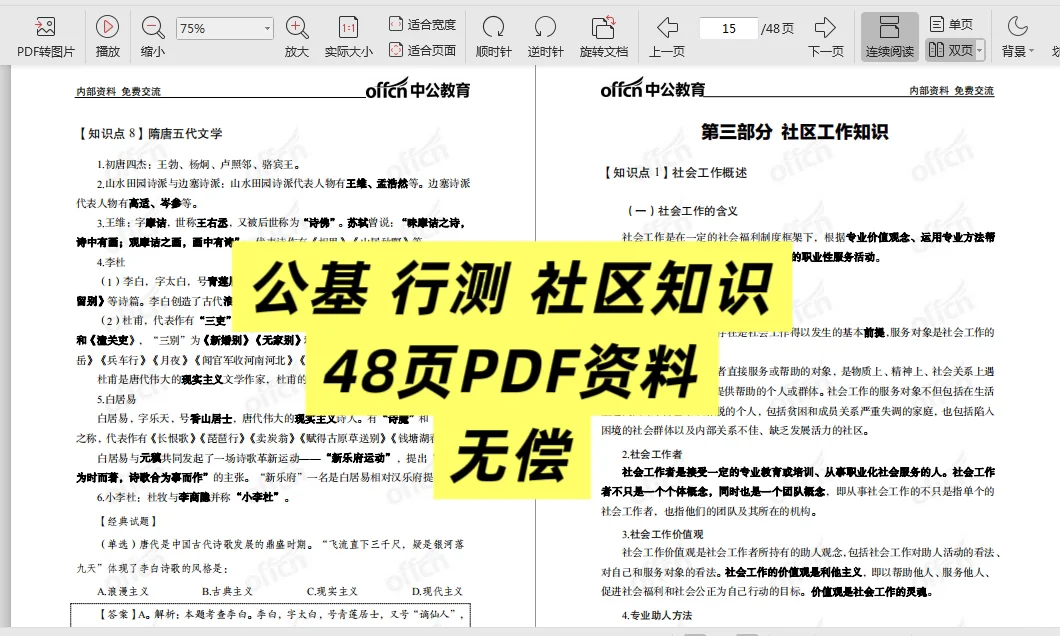
Task: Click 【知识点 1】社会工作概述 heading
Action: [674, 172]
